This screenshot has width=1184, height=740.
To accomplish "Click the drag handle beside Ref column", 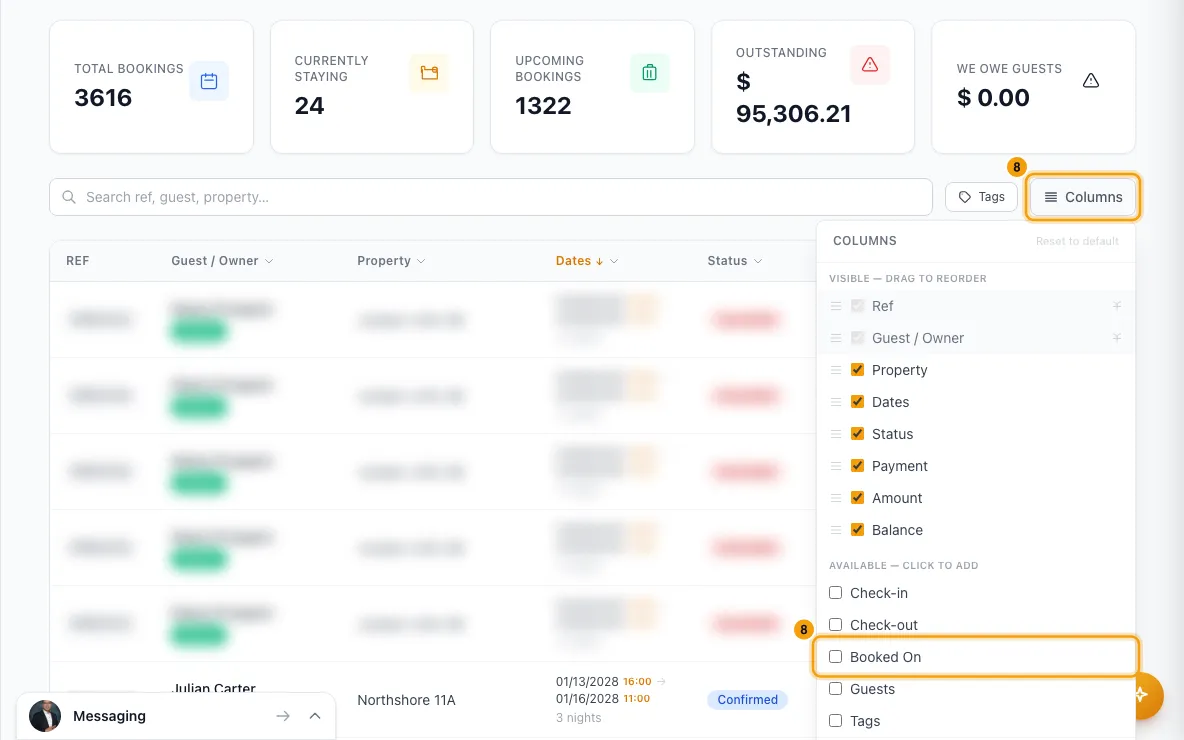I will point(836,306).
